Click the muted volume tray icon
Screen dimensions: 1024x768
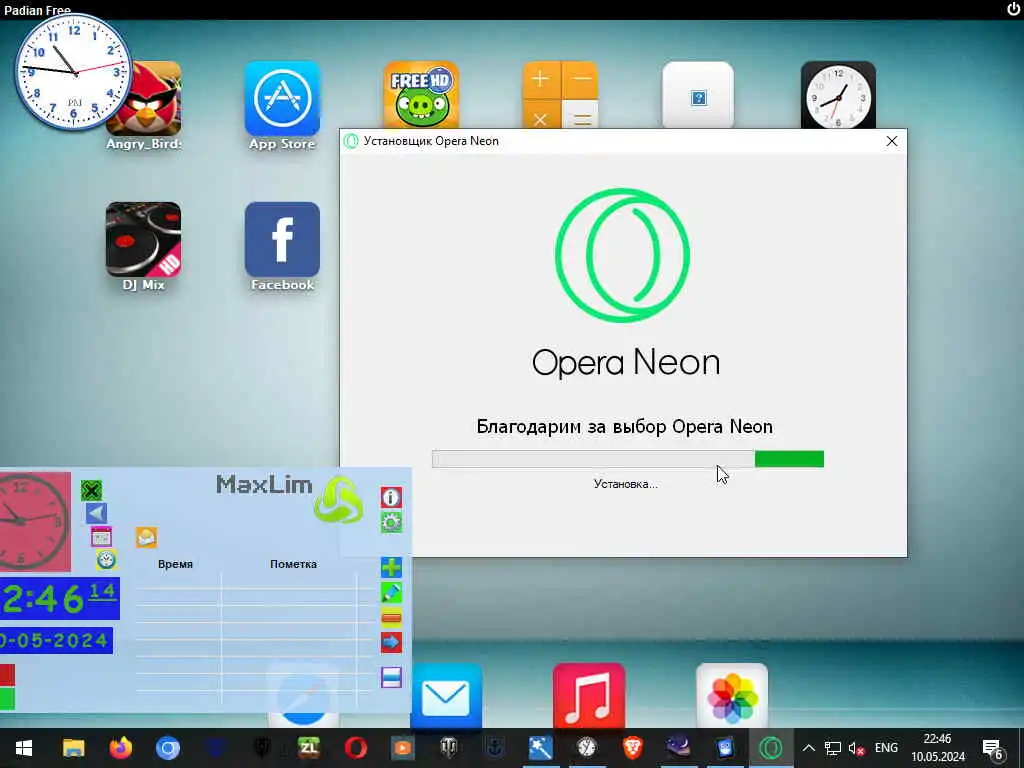point(856,748)
